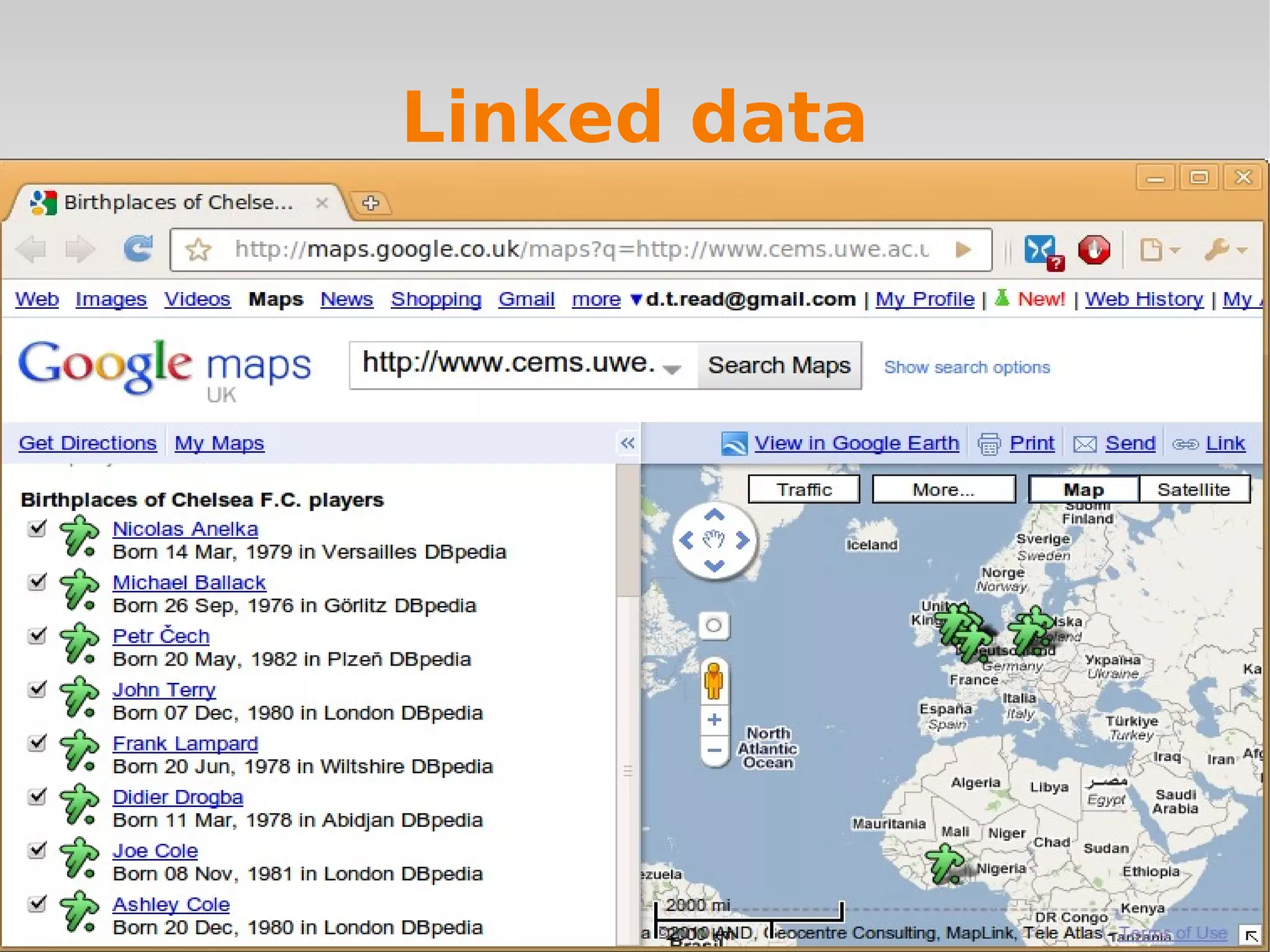Screen dimensions: 1270x952
Task: Zoom in on the map
Action: [x=714, y=719]
